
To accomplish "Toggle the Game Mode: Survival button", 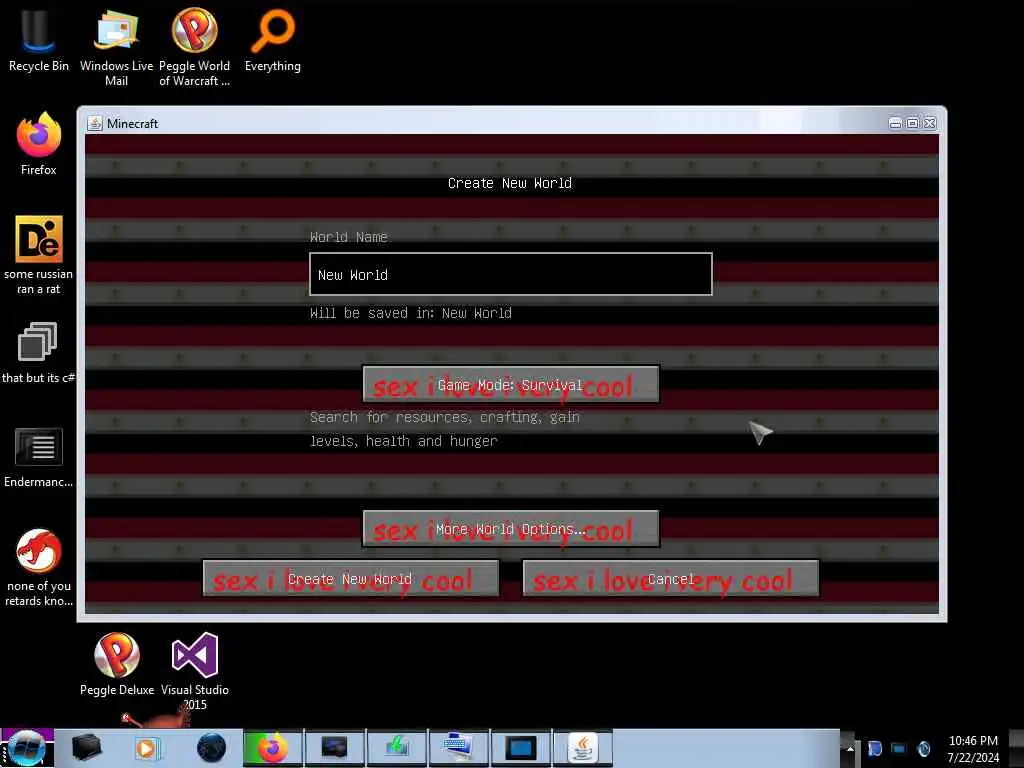I will (511, 385).
